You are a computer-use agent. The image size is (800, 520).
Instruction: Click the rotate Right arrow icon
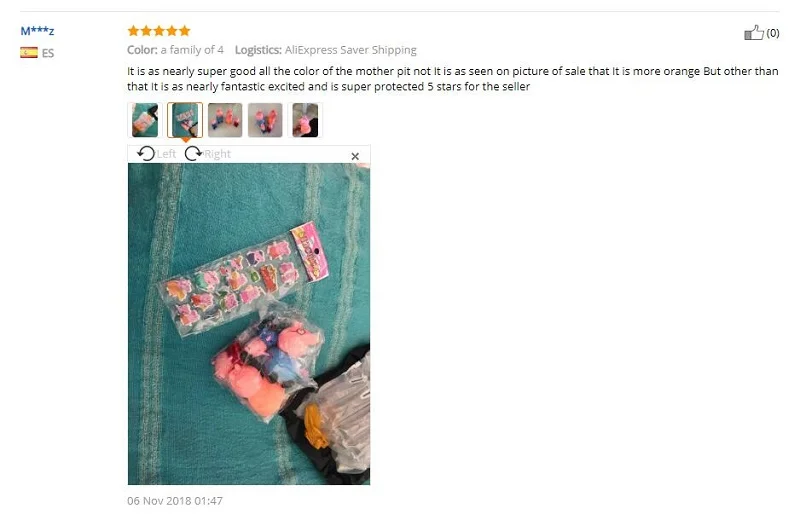click(x=193, y=153)
